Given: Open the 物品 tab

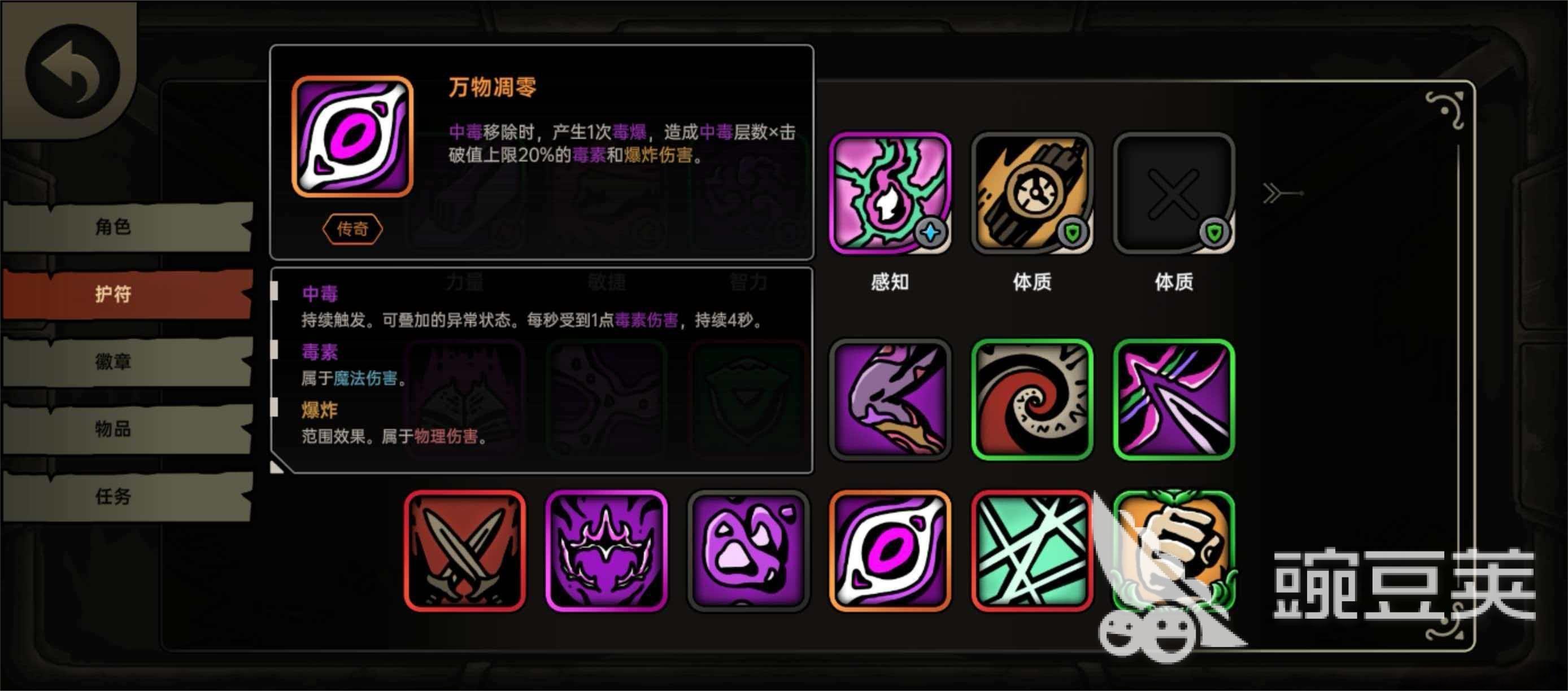Looking at the screenshot, I should pyautogui.click(x=127, y=429).
